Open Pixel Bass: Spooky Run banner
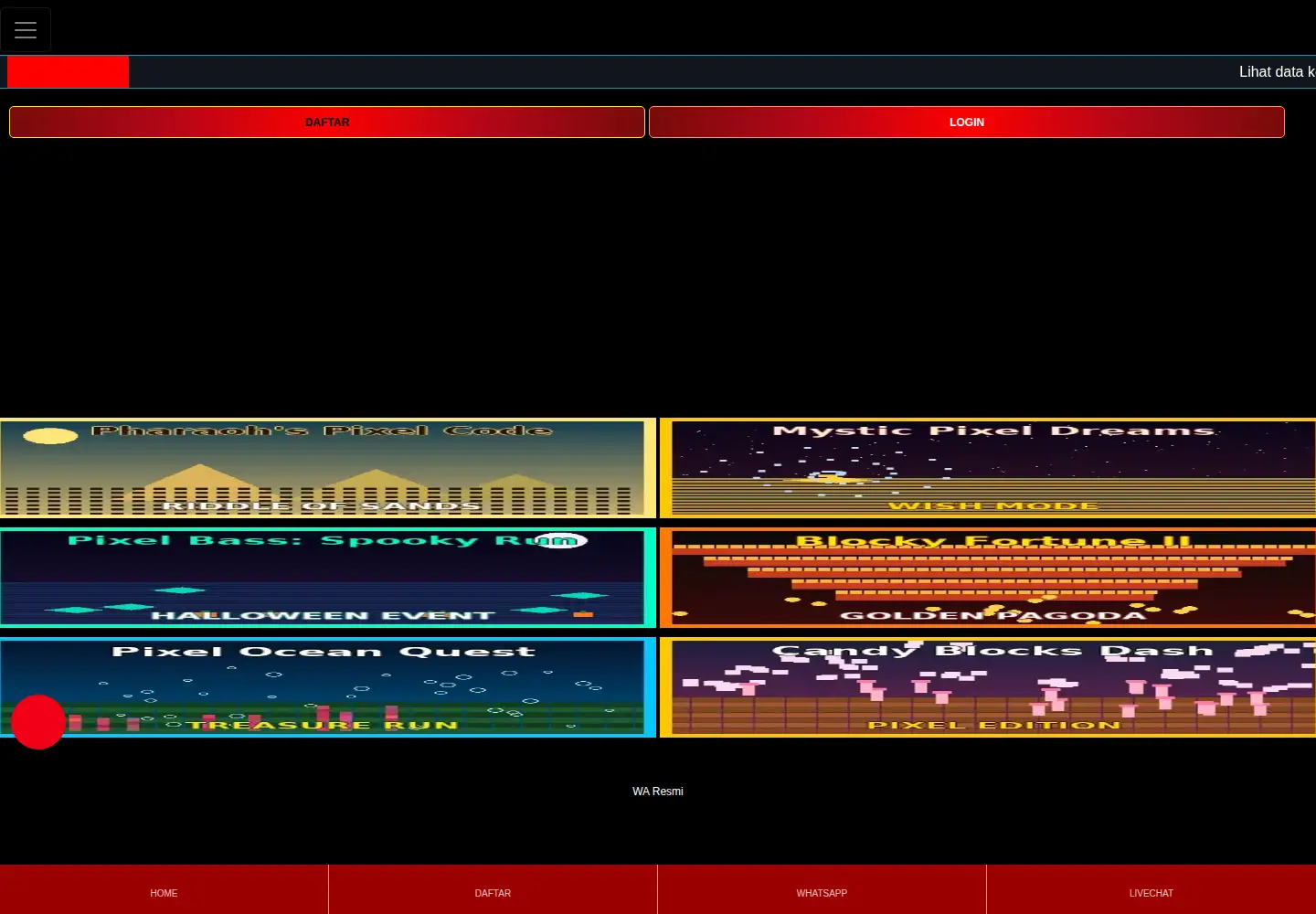Screen dimensions: 1316x914 (328, 578)
